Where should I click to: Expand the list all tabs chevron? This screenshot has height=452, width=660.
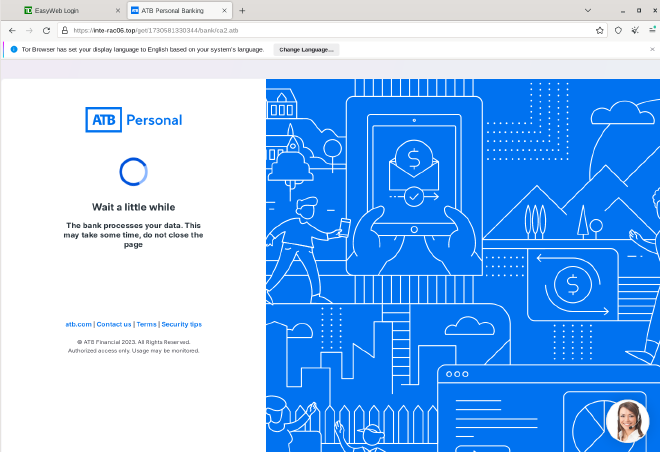coord(588,11)
